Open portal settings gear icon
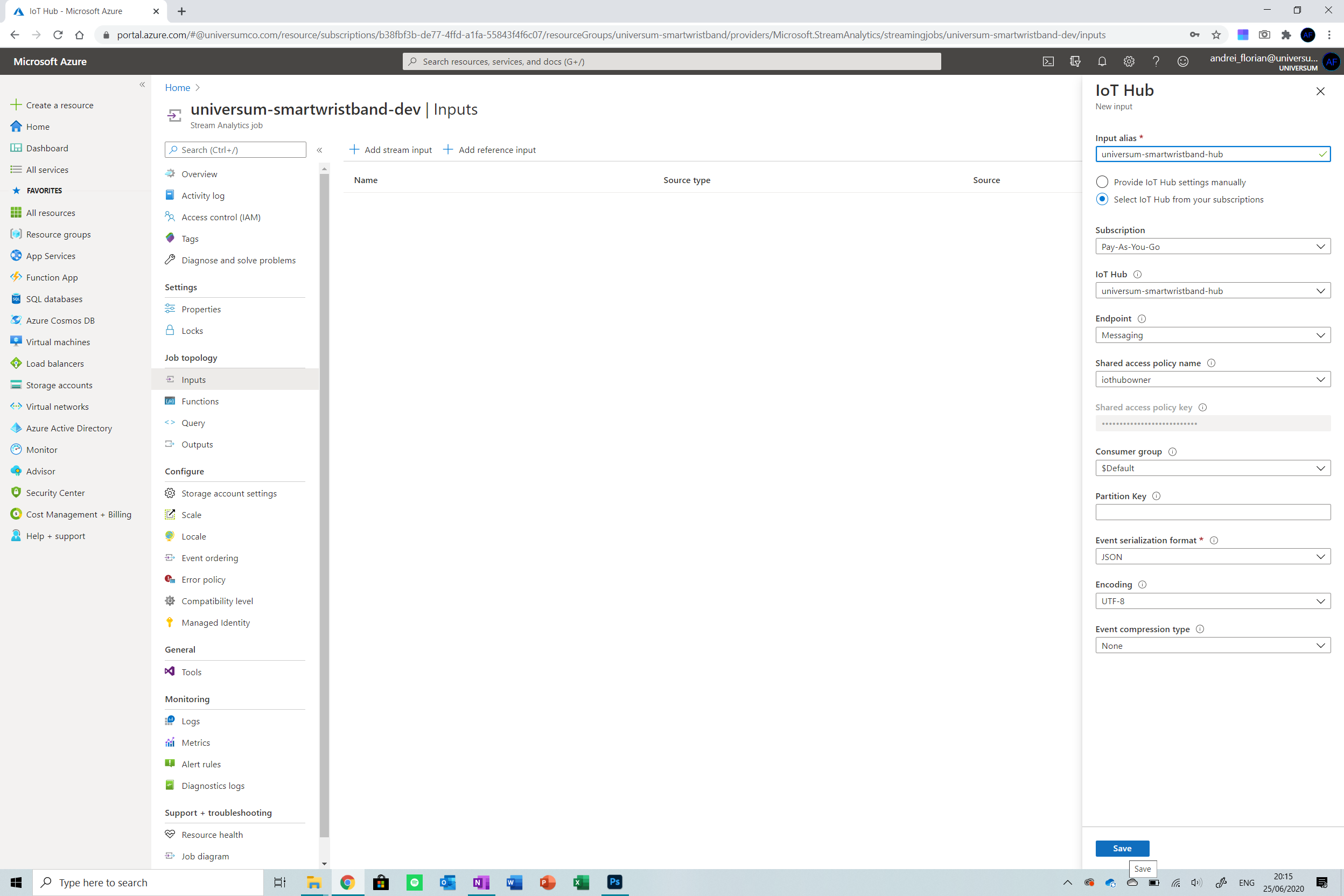The width and height of the screenshot is (1344, 896). pos(1129,61)
